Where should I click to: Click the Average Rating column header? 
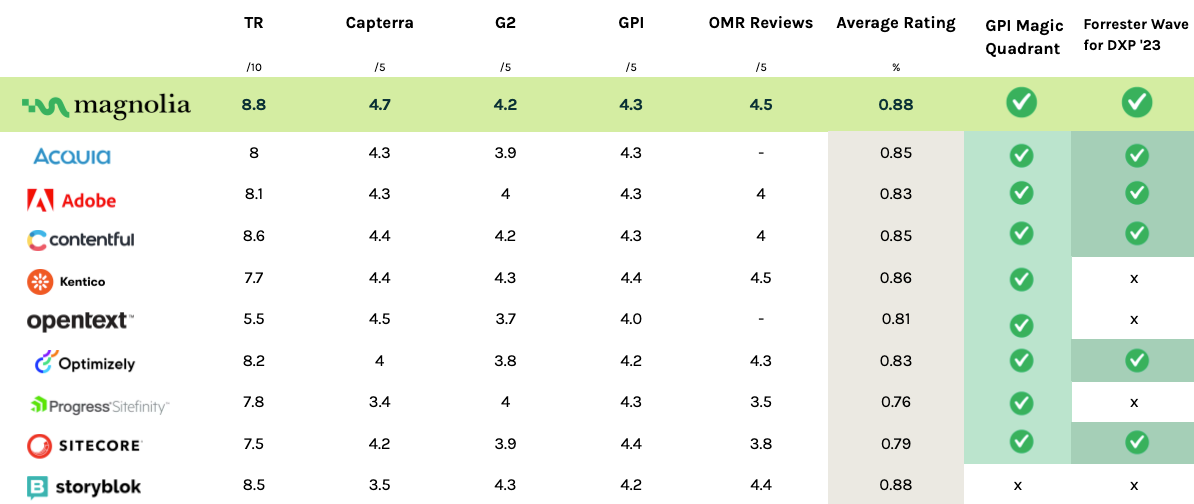pyautogui.click(x=895, y=22)
